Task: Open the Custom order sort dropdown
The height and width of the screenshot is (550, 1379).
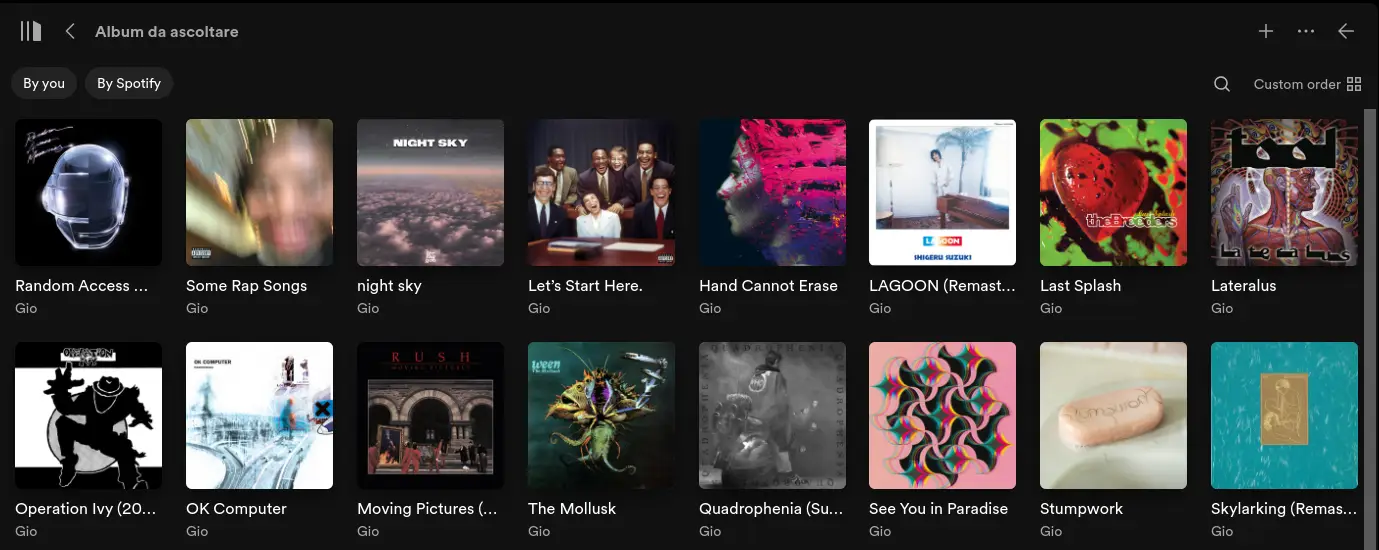Action: (1297, 84)
